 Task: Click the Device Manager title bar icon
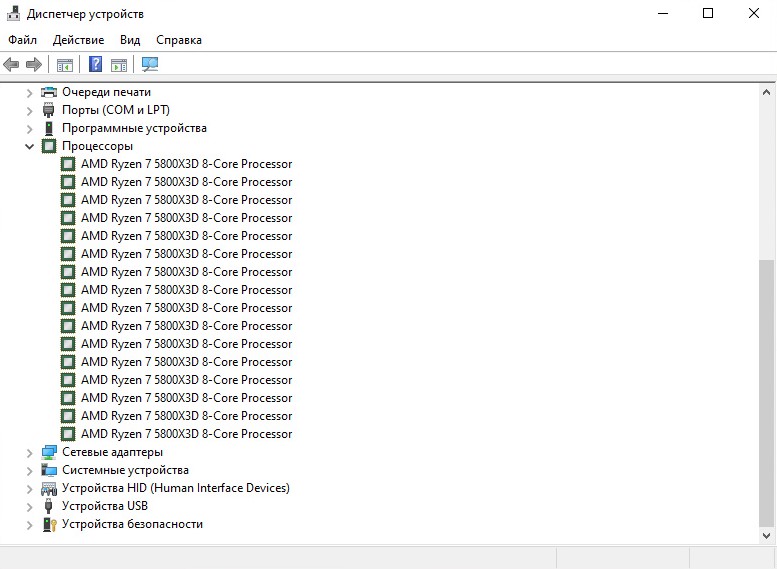coord(13,13)
